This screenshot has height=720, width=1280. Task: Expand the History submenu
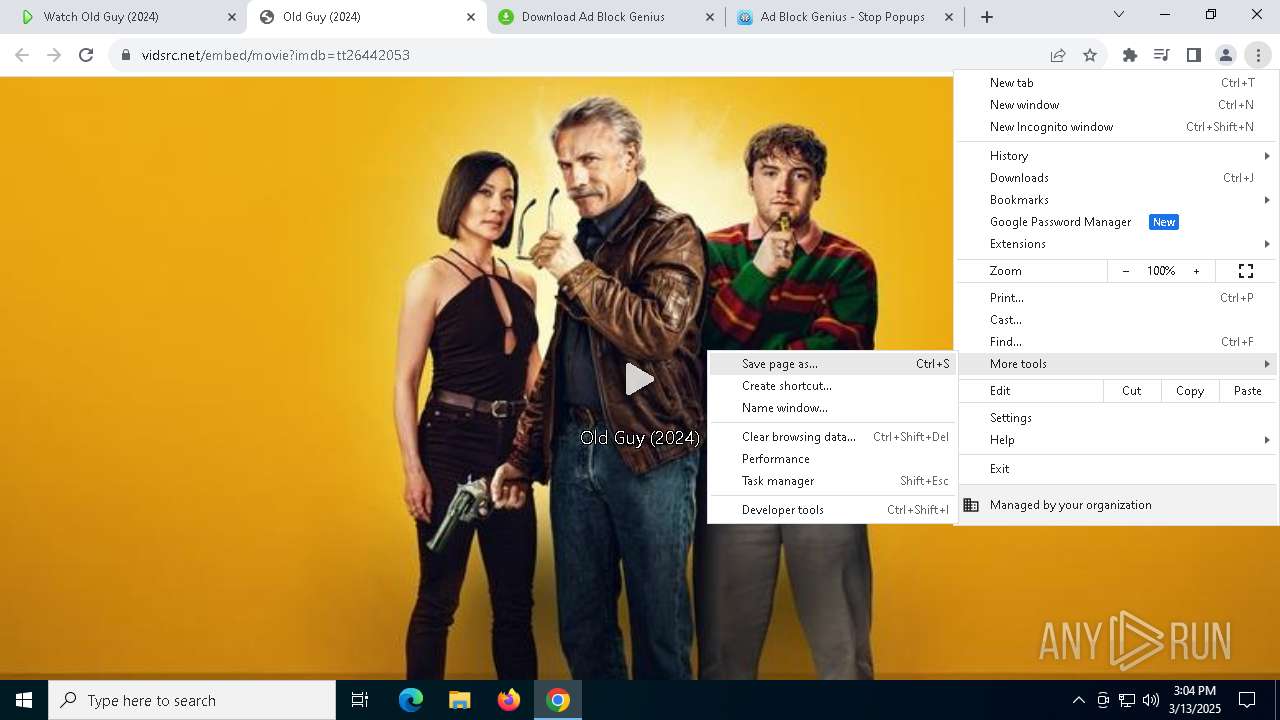(1118, 156)
